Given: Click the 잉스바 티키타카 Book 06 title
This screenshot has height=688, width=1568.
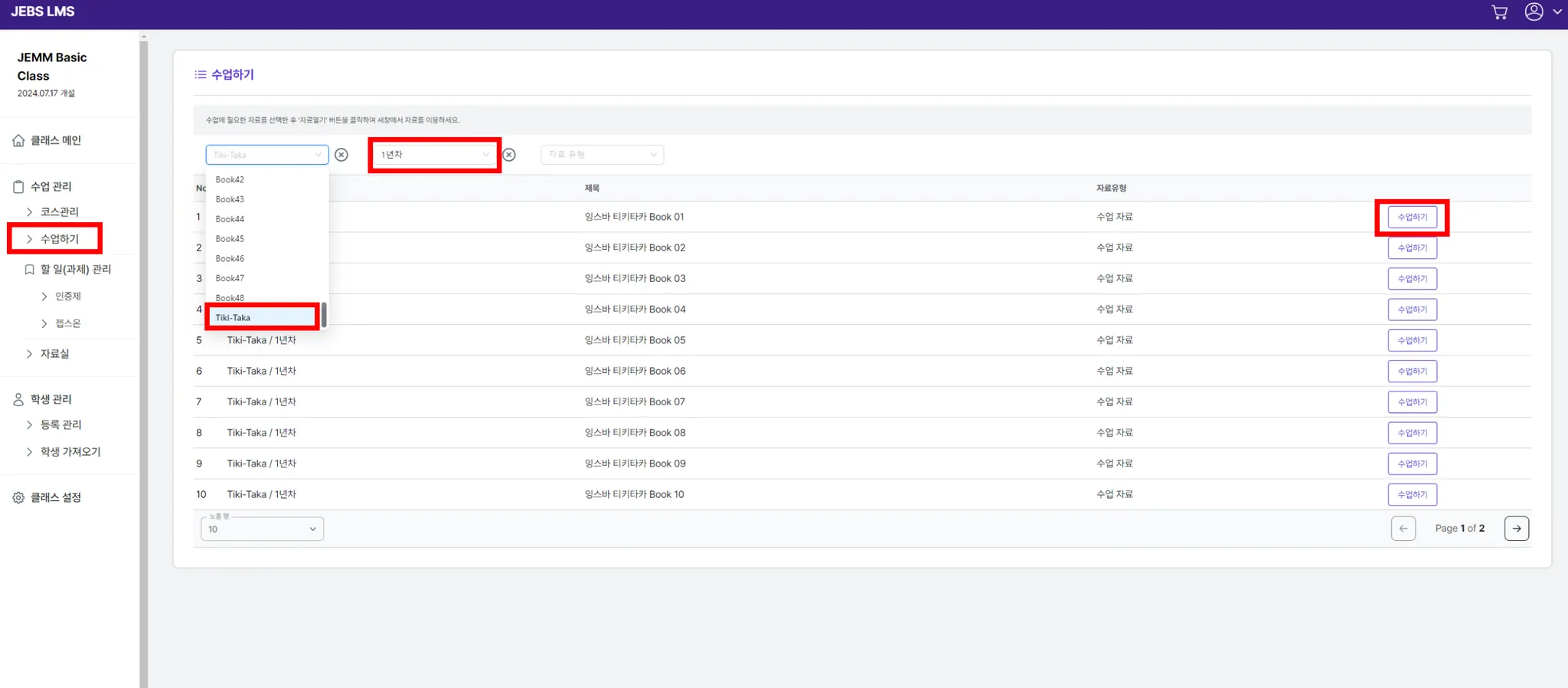Looking at the screenshot, I should point(635,371).
